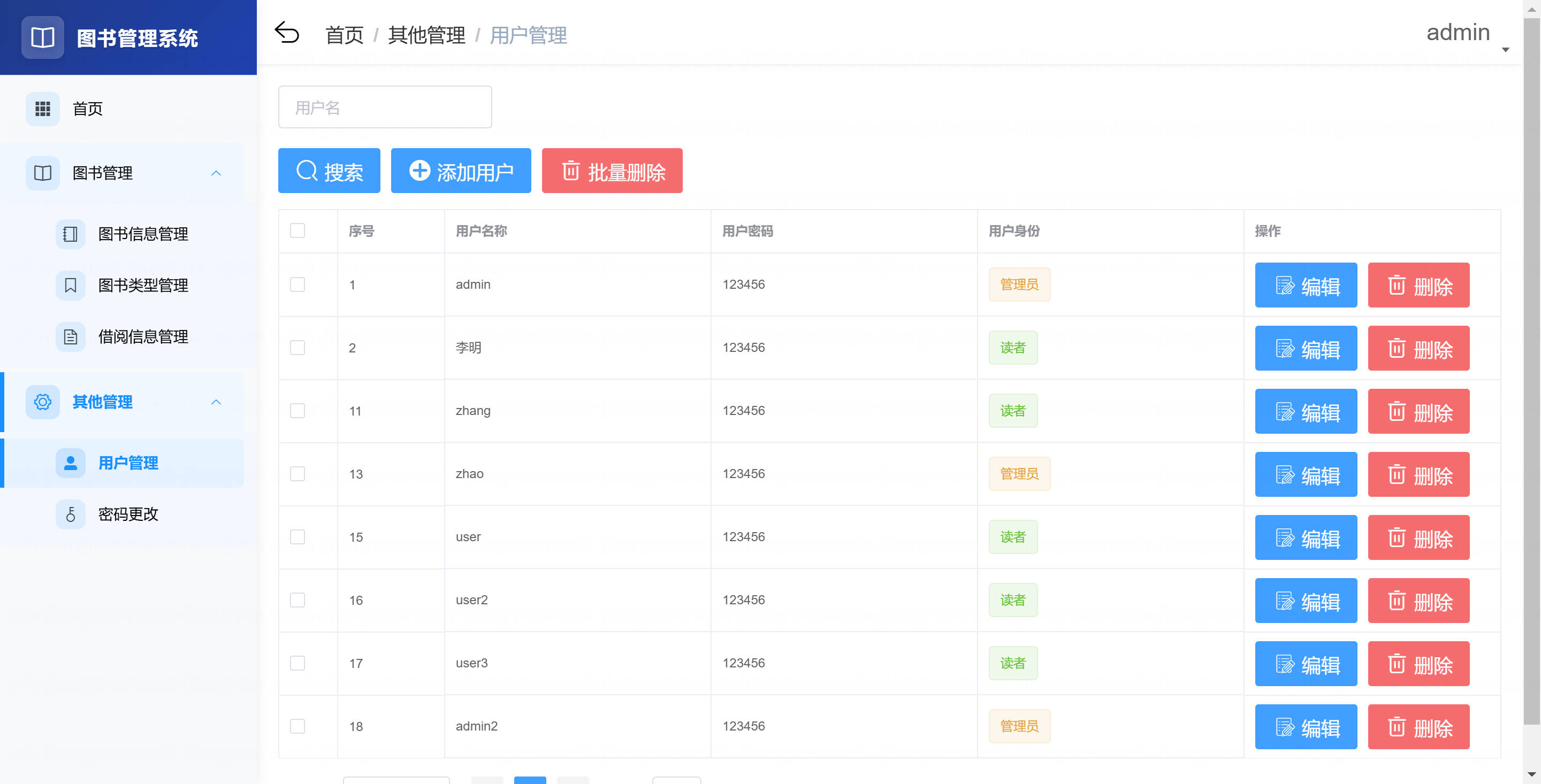
Task: Check the checkbox for 李明 row
Action: coord(297,348)
